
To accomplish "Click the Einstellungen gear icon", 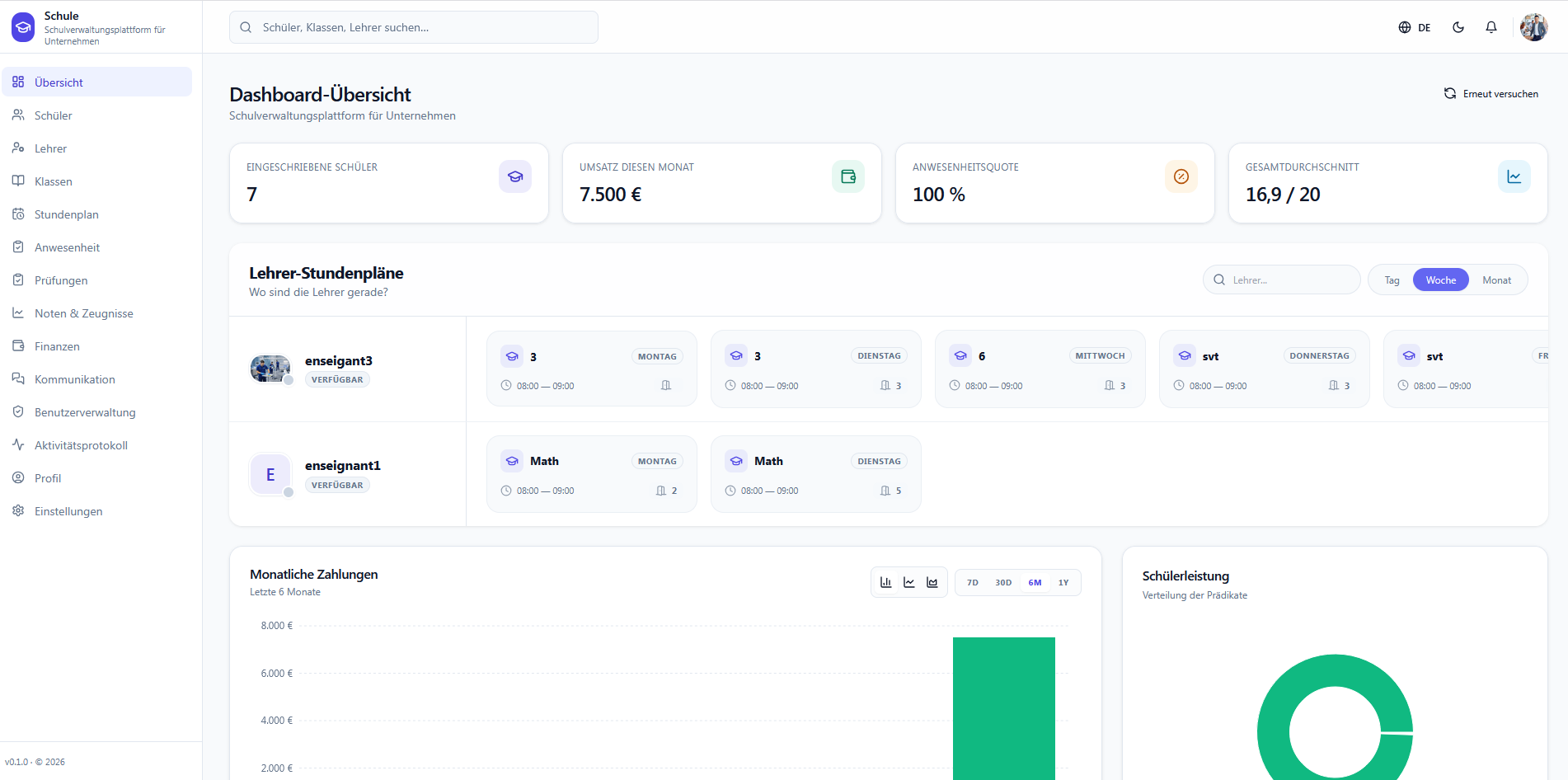I will pyautogui.click(x=18, y=510).
